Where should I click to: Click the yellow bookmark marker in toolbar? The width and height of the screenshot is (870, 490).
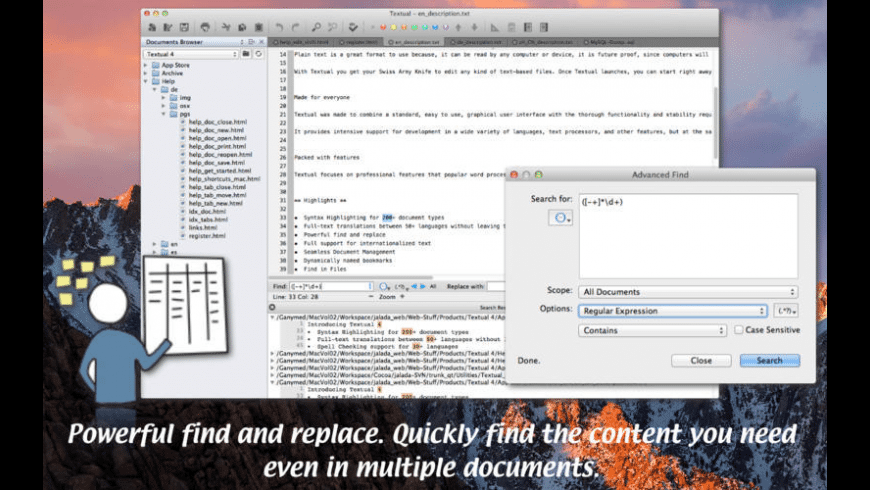point(393,27)
